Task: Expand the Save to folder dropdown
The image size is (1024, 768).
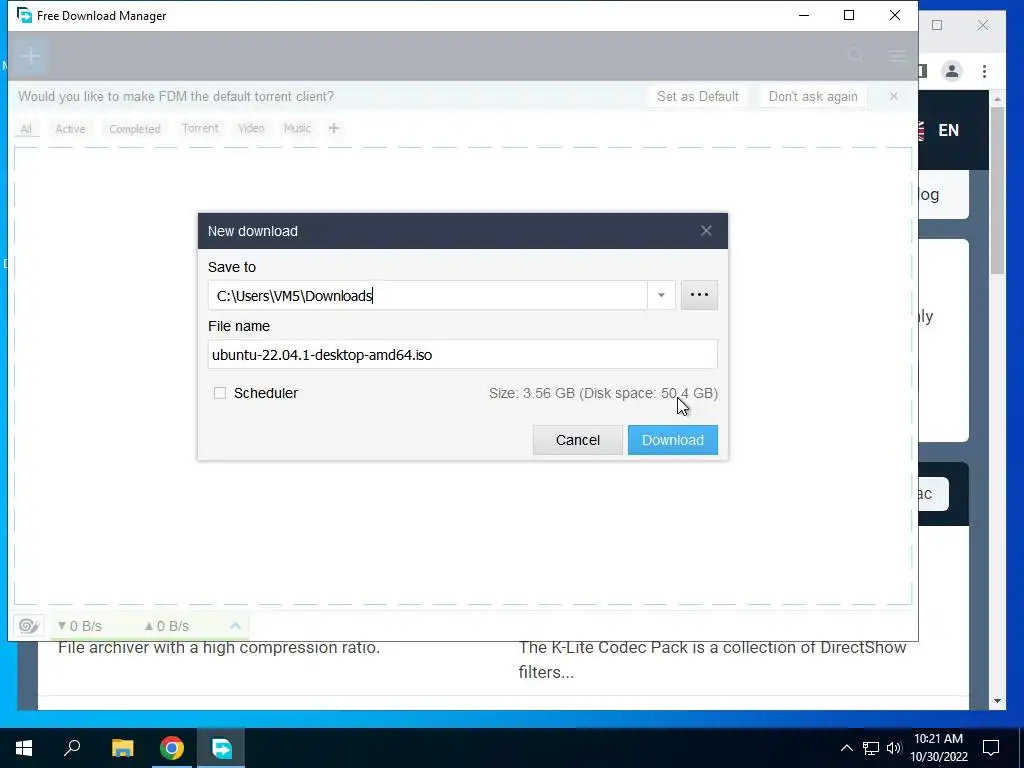Action: tap(661, 295)
